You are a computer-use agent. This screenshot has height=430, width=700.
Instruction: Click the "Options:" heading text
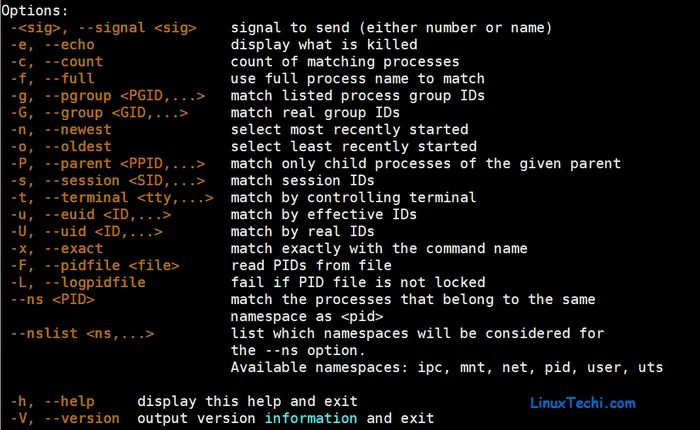tap(36, 10)
